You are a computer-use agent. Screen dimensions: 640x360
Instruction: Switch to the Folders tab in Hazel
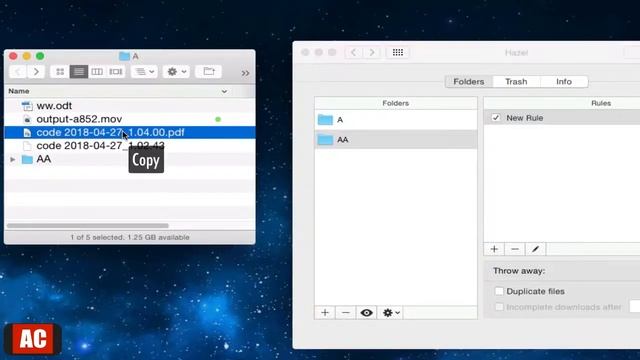tap(469, 82)
